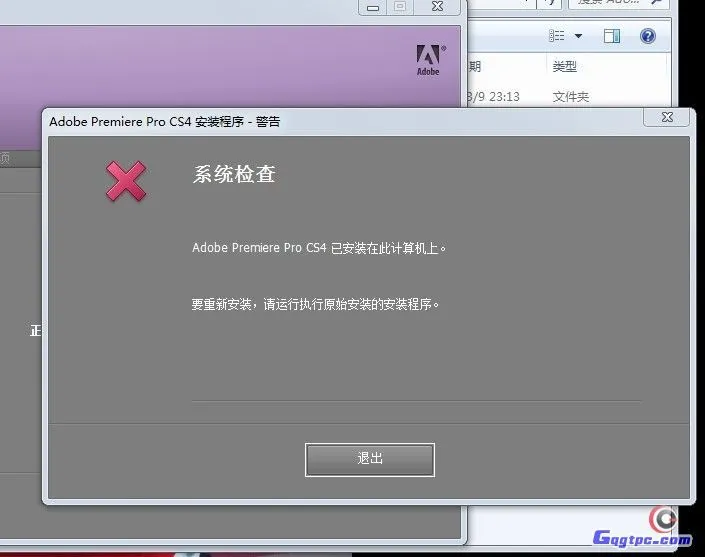Screen dimensions: 705x557
Task: Click the 退出 button in the warning dialog
Action: pos(369,459)
